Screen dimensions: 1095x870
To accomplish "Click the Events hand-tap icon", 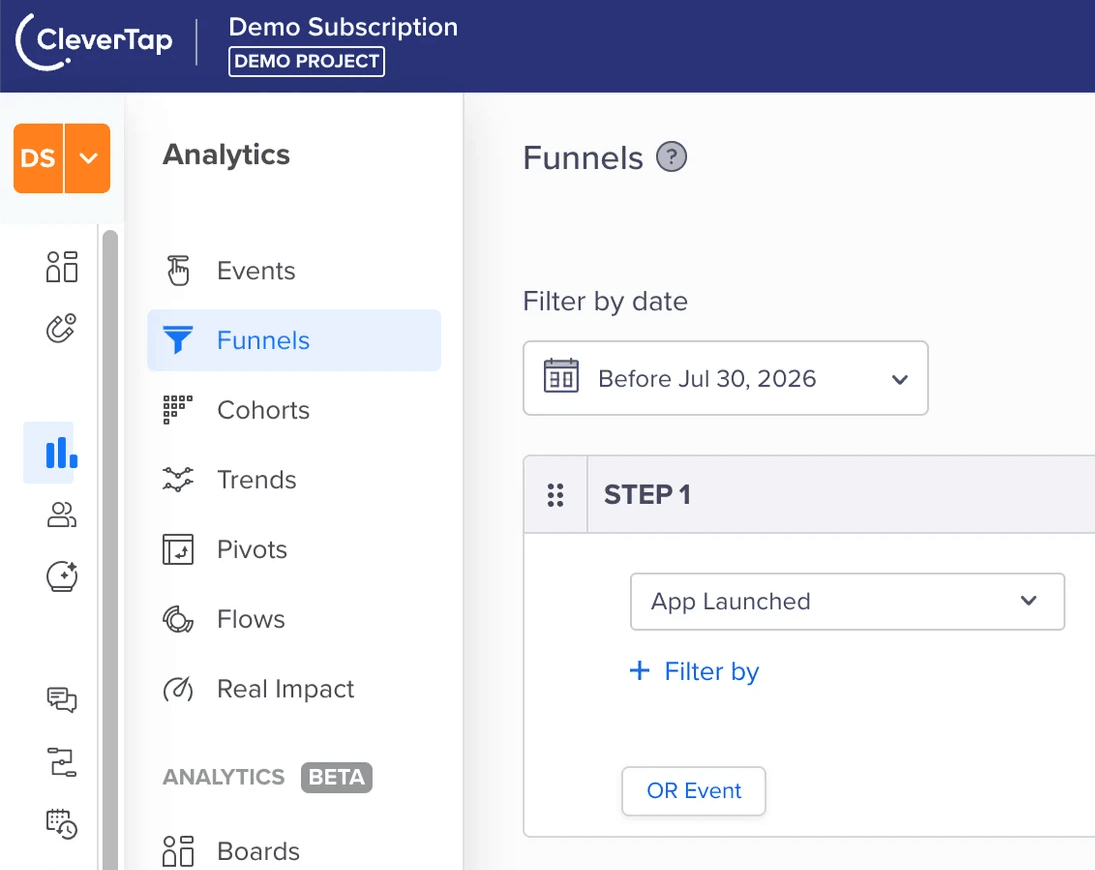I will pyautogui.click(x=177, y=270).
